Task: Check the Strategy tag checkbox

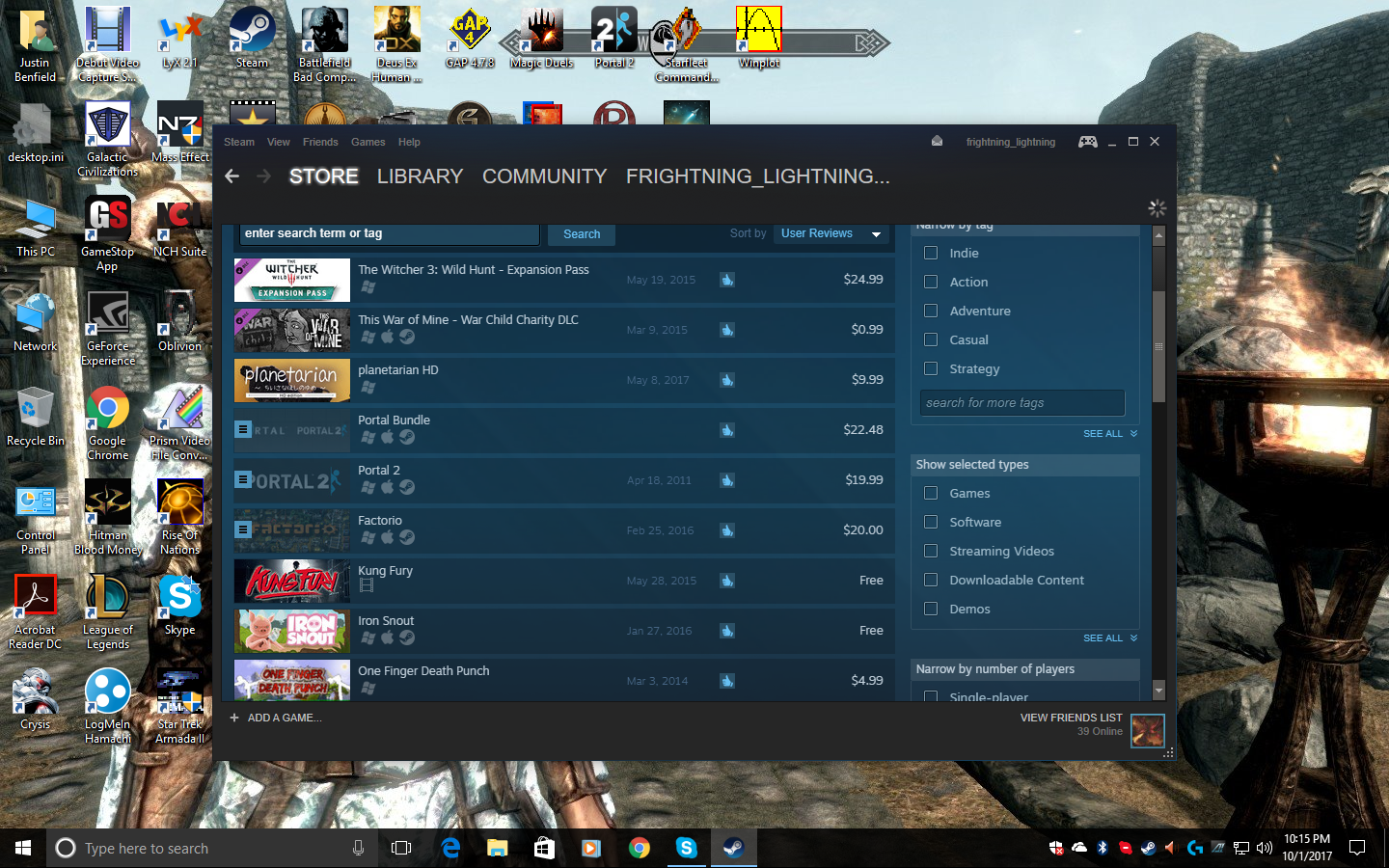Action: pyautogui.click(x=931, y=368)
